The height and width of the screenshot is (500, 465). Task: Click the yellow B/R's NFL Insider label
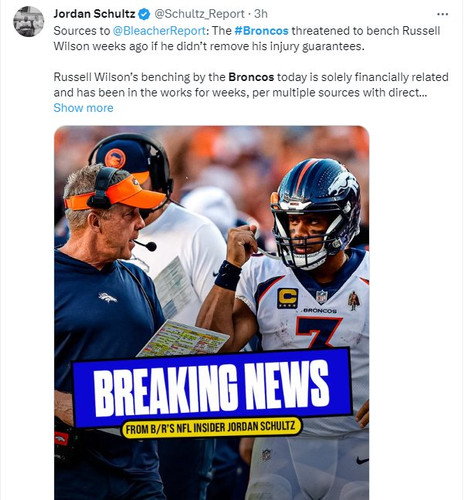click(x=211, y=428)
